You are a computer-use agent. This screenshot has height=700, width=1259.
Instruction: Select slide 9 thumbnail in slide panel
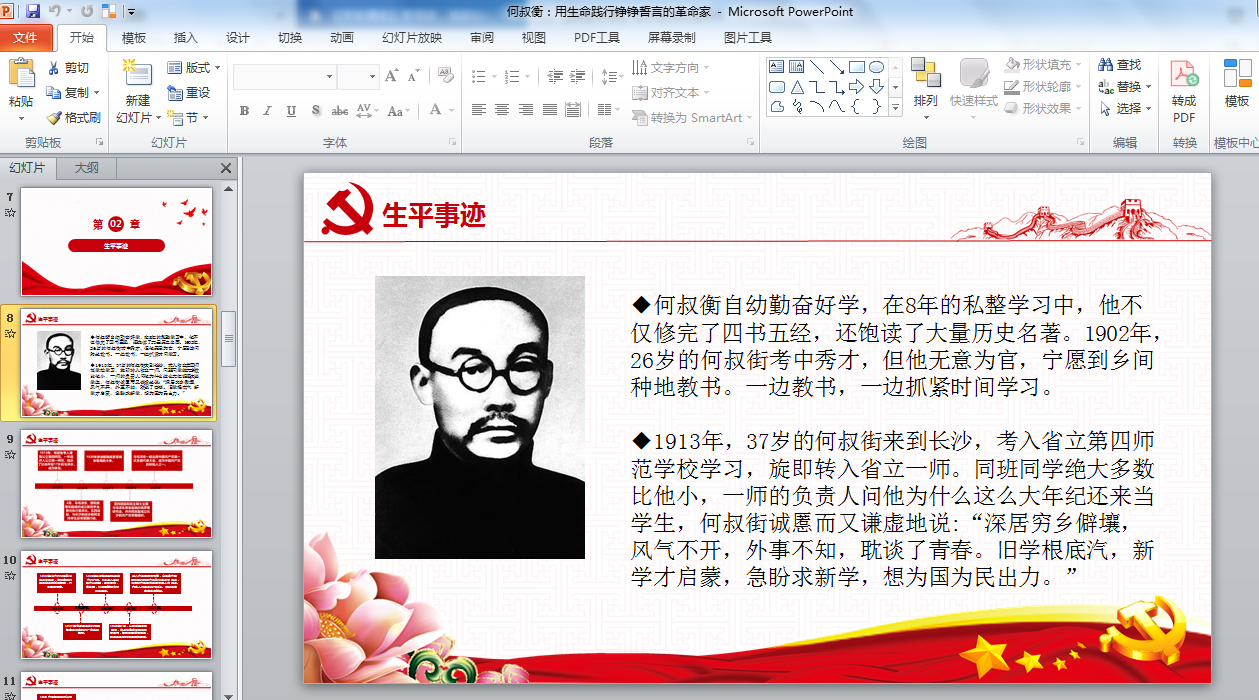tap(117, 484)
